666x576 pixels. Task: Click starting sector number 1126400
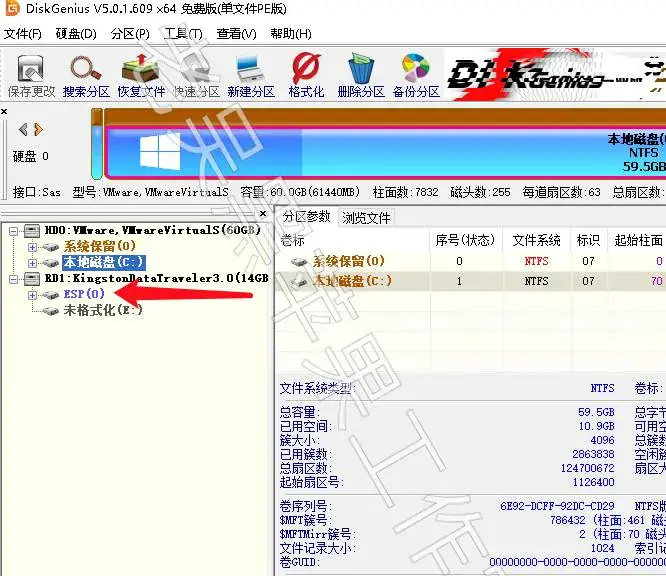(593, 482)
